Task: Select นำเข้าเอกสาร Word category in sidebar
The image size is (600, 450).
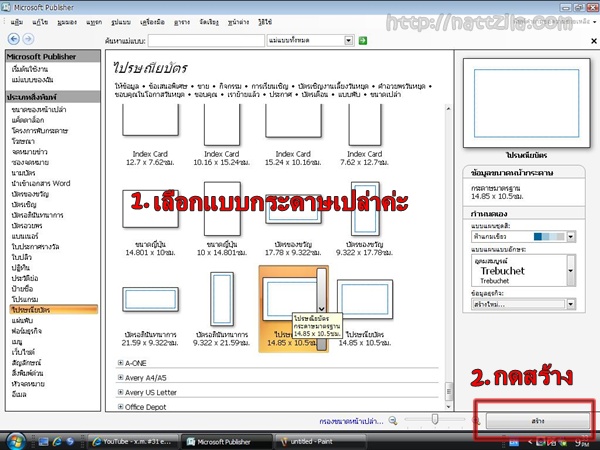Action: [x=41, y=183]
